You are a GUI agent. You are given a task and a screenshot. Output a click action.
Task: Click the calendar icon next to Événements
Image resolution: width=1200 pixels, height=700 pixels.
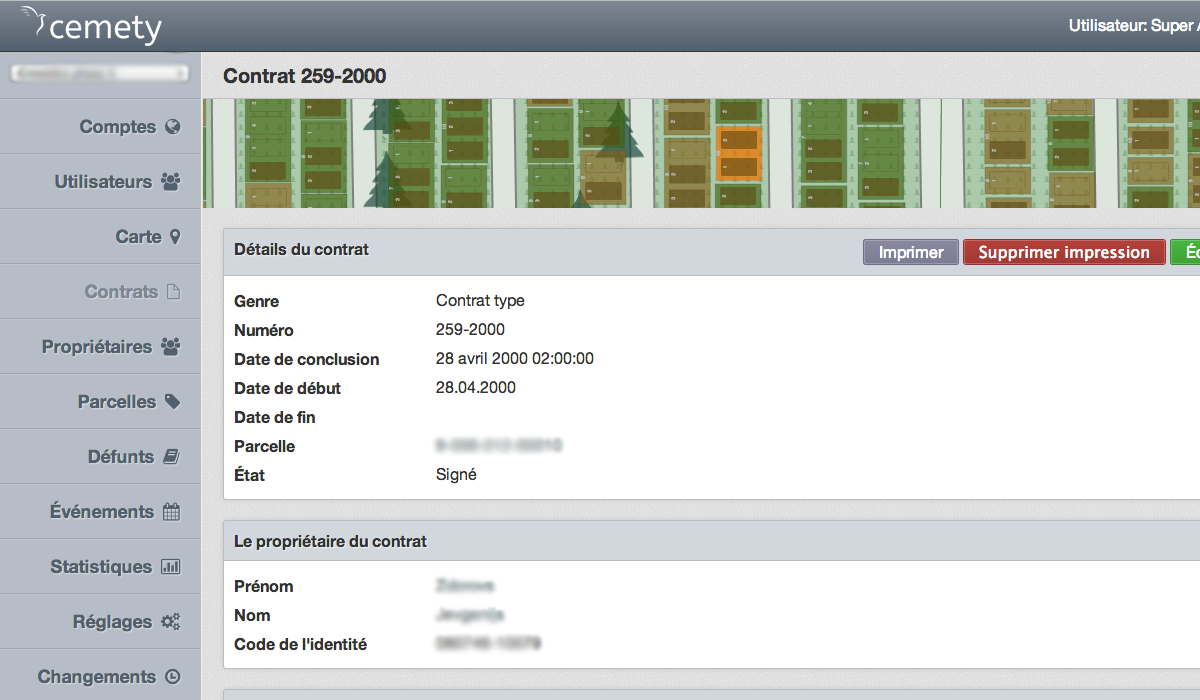coord(171,512)
